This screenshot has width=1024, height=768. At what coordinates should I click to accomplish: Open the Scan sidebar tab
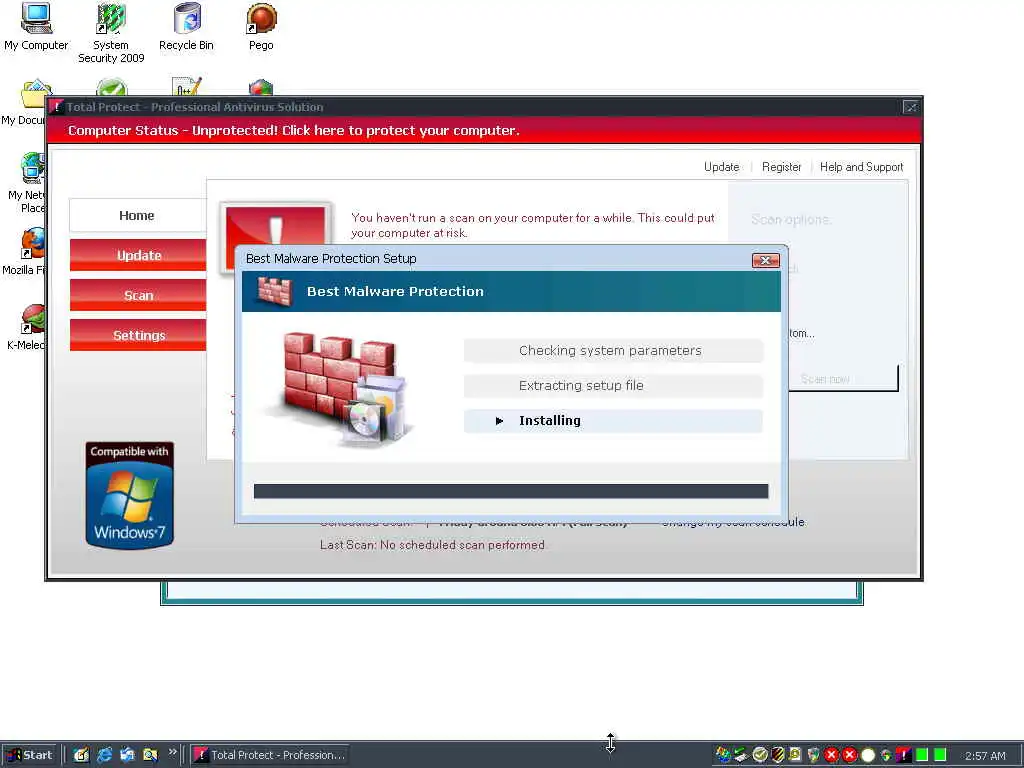tap(138, 295)
